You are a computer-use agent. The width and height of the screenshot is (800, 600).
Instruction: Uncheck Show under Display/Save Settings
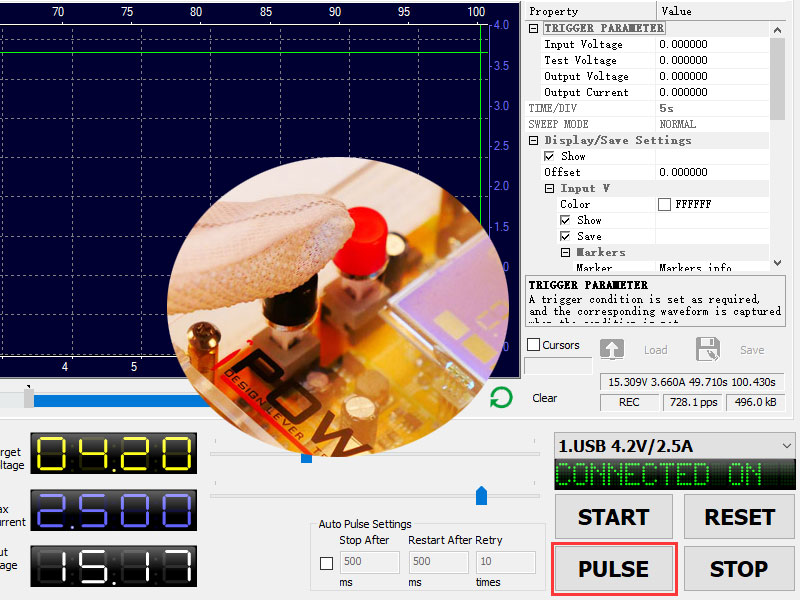549,157
